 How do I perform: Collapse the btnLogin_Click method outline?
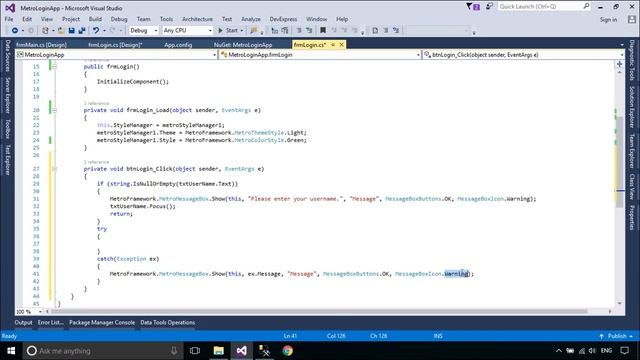tap(54, 169)
